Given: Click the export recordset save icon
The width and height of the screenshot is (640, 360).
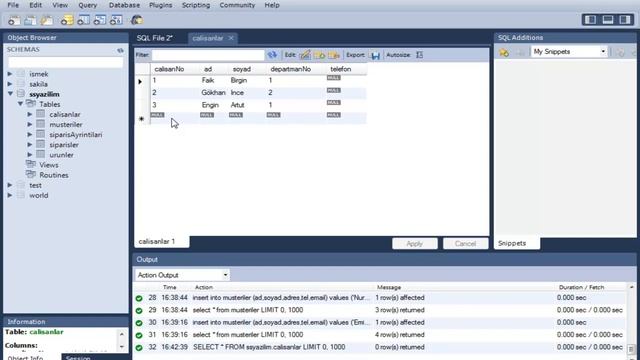Looking at the screenshot, I should (x=375, y=55).
